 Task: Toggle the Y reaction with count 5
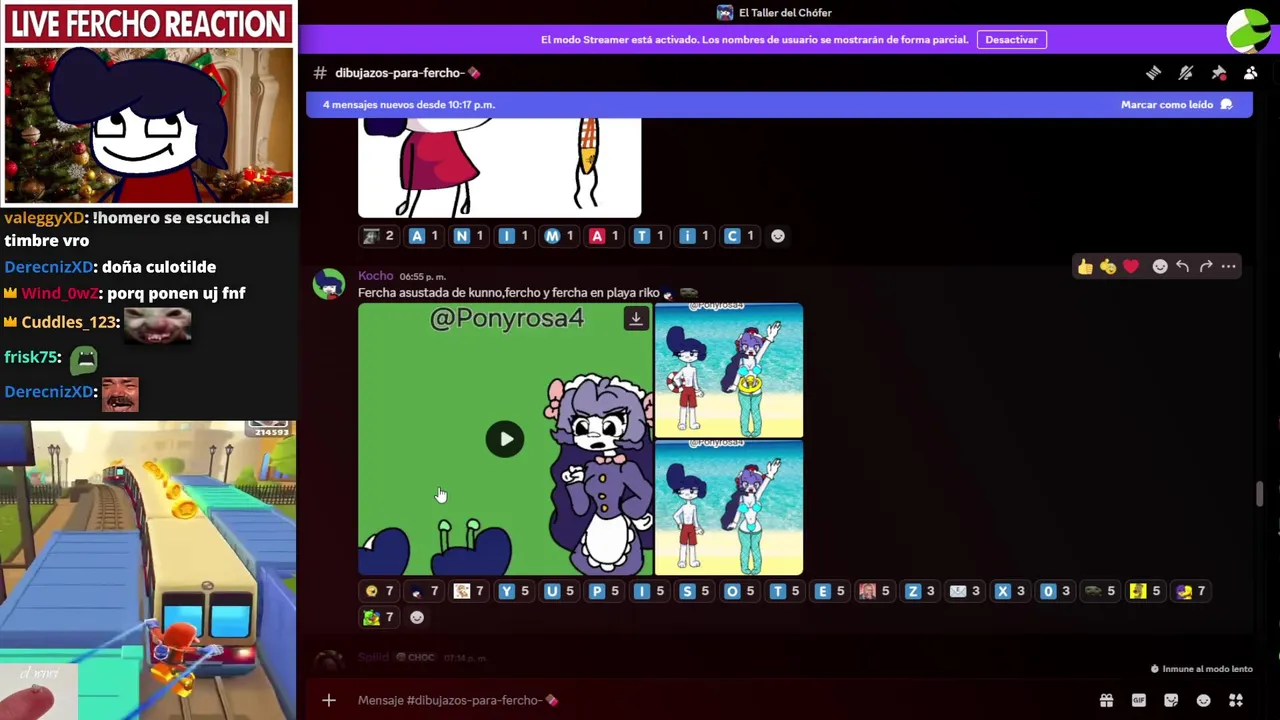tap(514, 591)
